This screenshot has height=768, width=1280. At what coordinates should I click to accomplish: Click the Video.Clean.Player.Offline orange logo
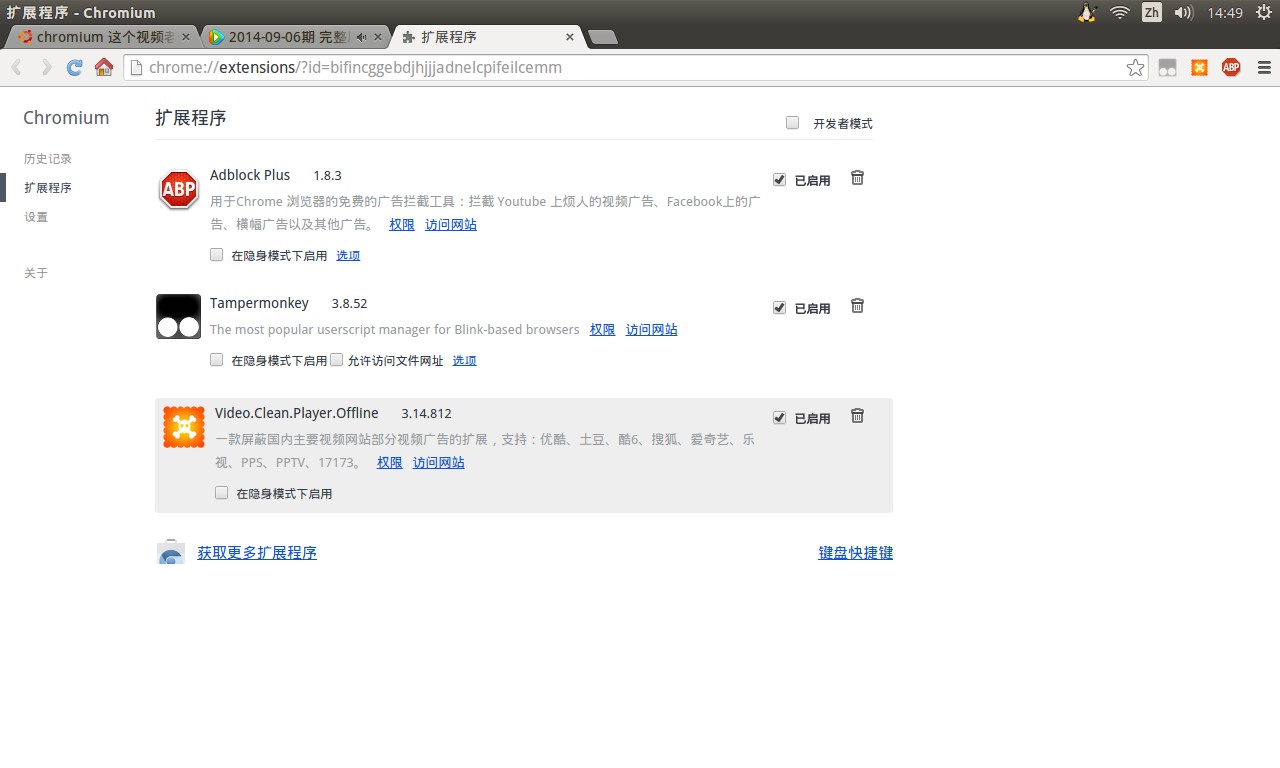click(184, 427)
